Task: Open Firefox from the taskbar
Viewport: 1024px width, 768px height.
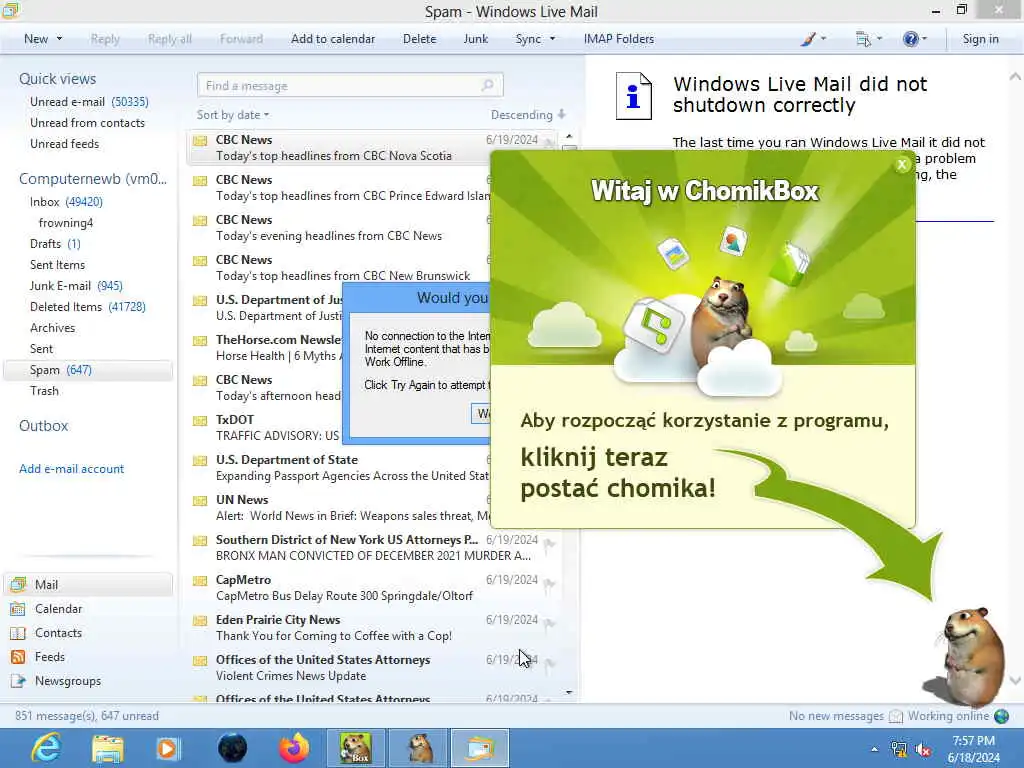Action: pyautogui.click(x=295, y=748)
